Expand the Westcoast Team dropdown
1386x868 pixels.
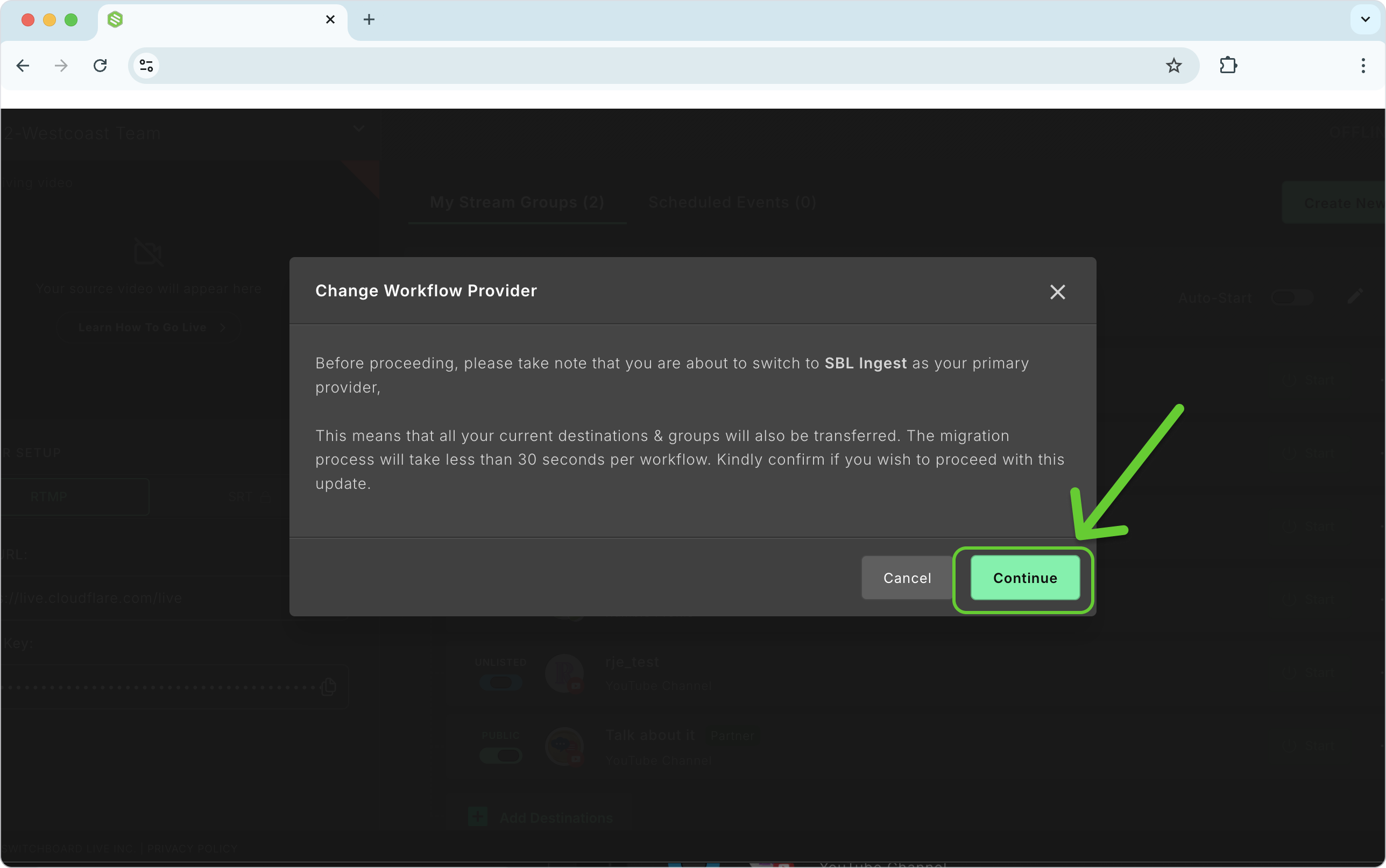(x=359, y=129)
